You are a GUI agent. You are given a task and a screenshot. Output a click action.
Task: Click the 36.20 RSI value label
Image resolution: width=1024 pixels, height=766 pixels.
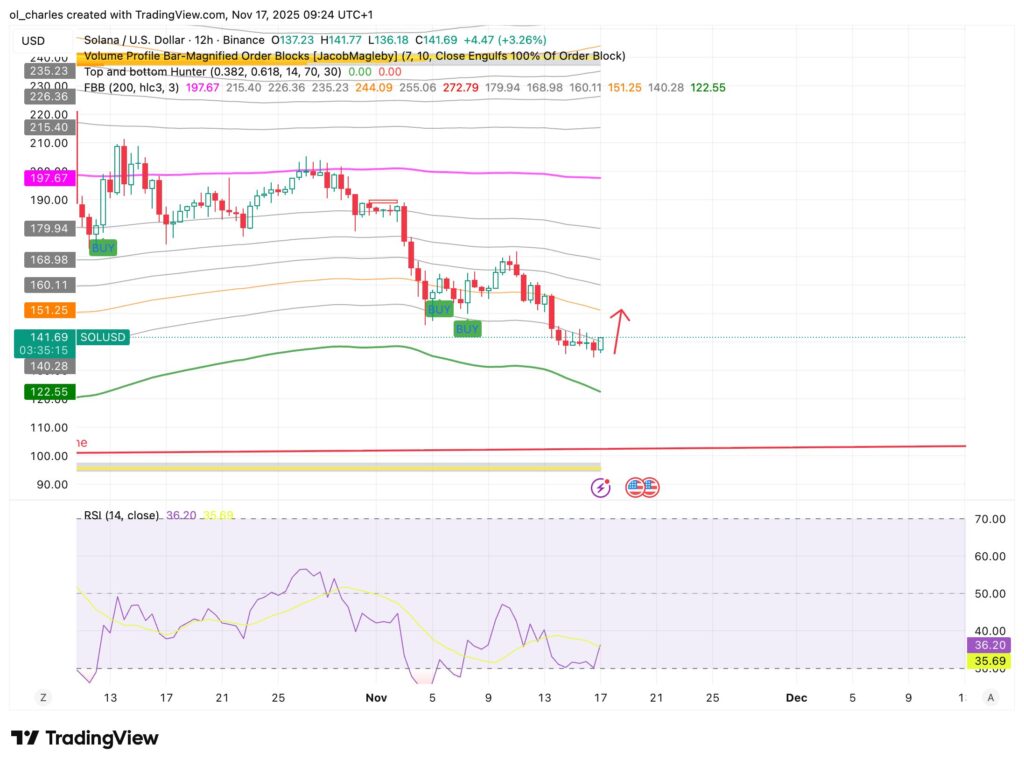987,645
